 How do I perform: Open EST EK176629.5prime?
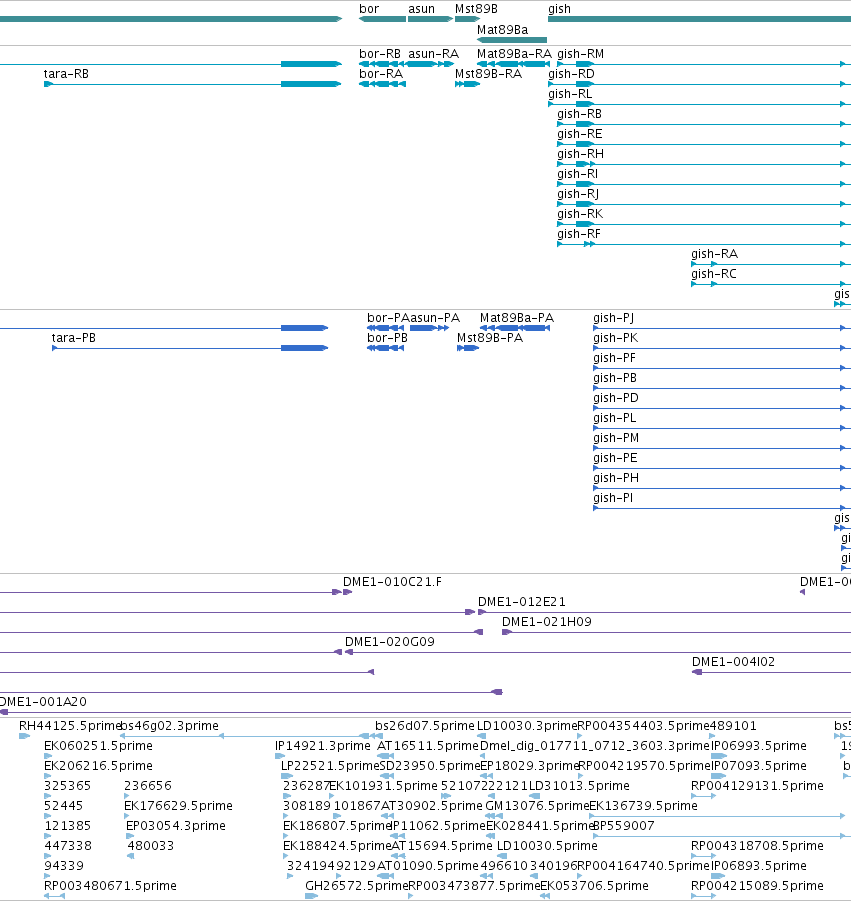point(178,807)
